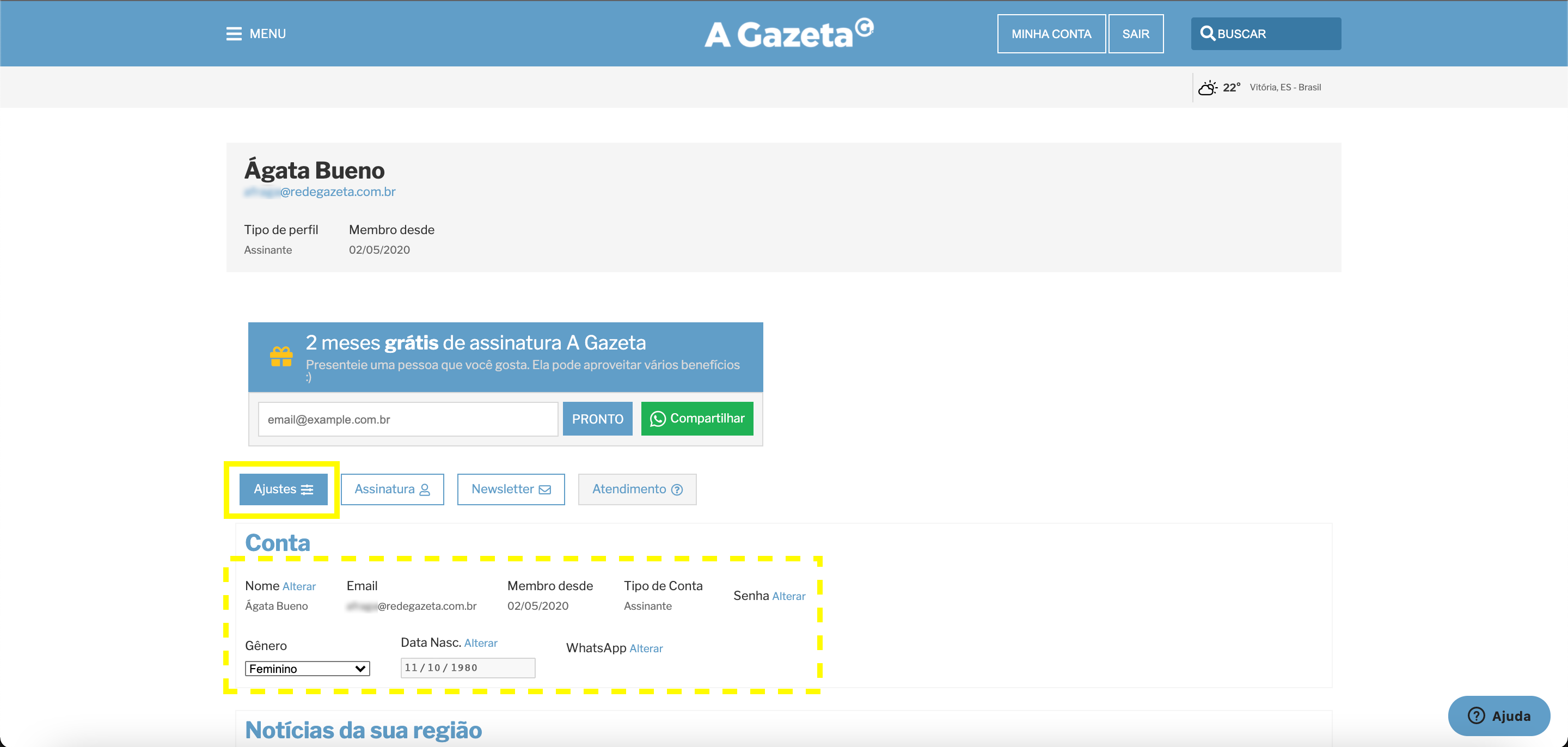This screenshot has height=747, width=1568.
Task: Click the Assinante value under Tipo de perfil
Action: (x=268, y=249)
